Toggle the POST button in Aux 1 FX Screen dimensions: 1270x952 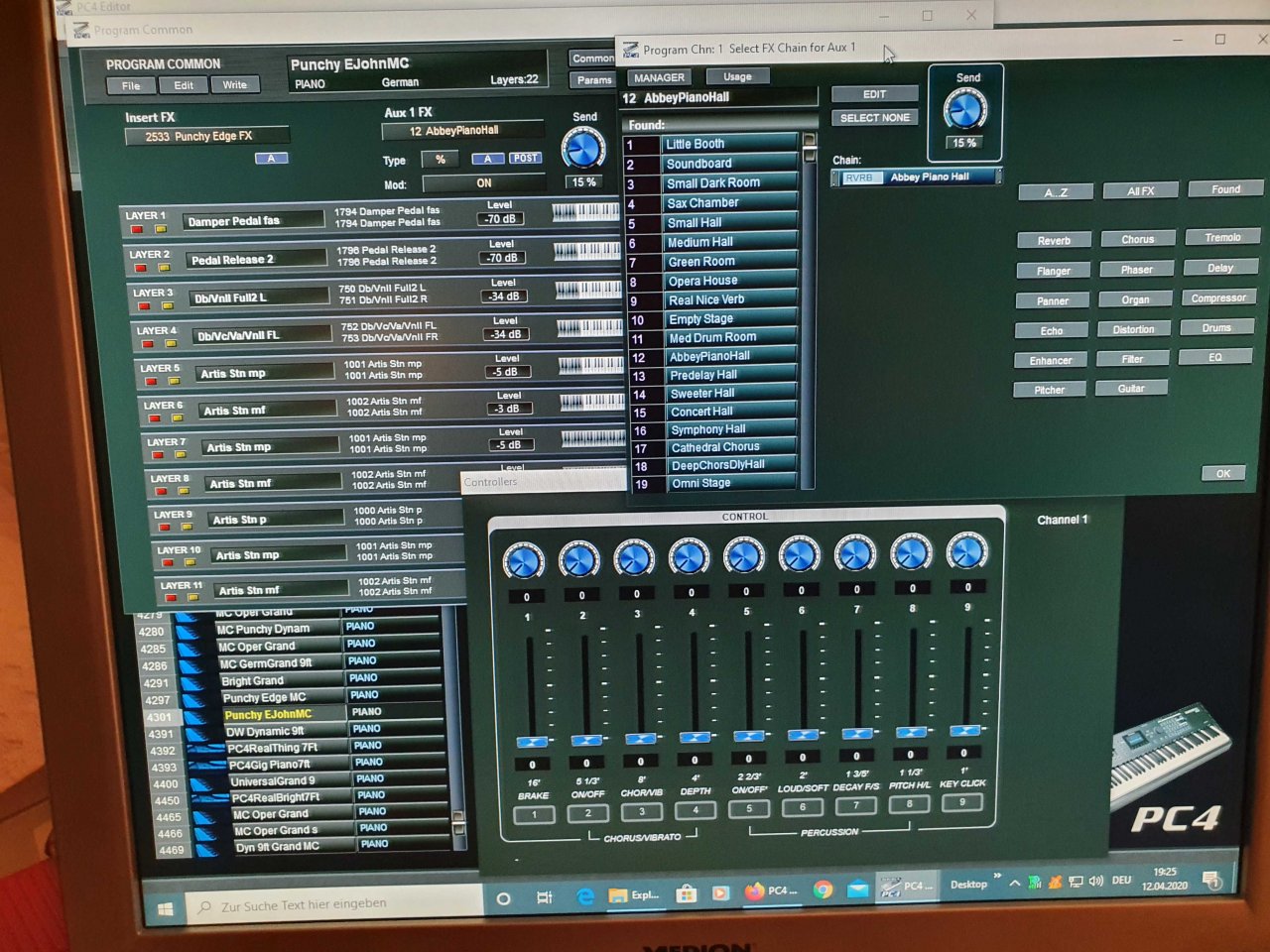(x=525, y=158)
